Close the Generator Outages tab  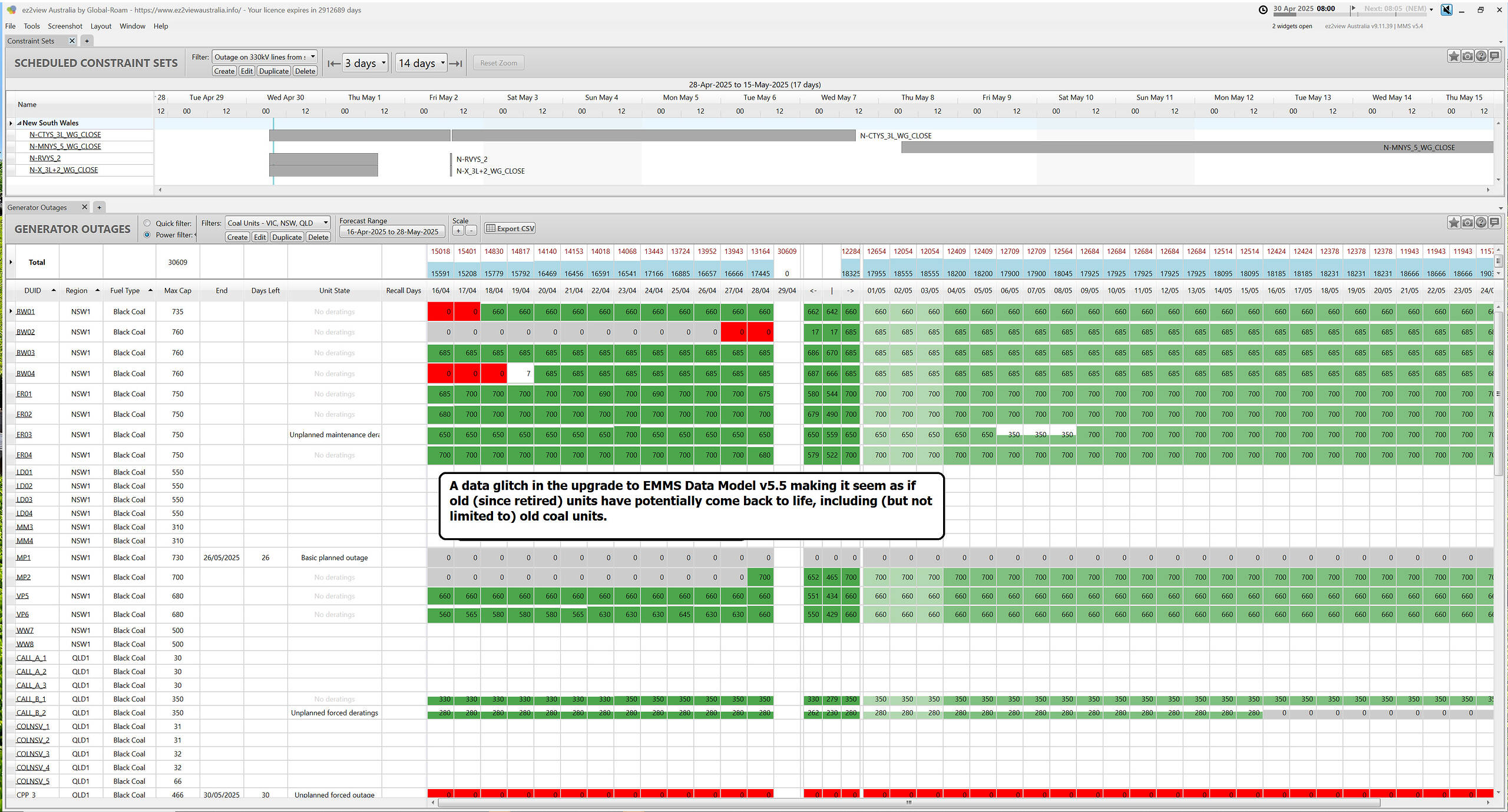(x=84, y=207)
